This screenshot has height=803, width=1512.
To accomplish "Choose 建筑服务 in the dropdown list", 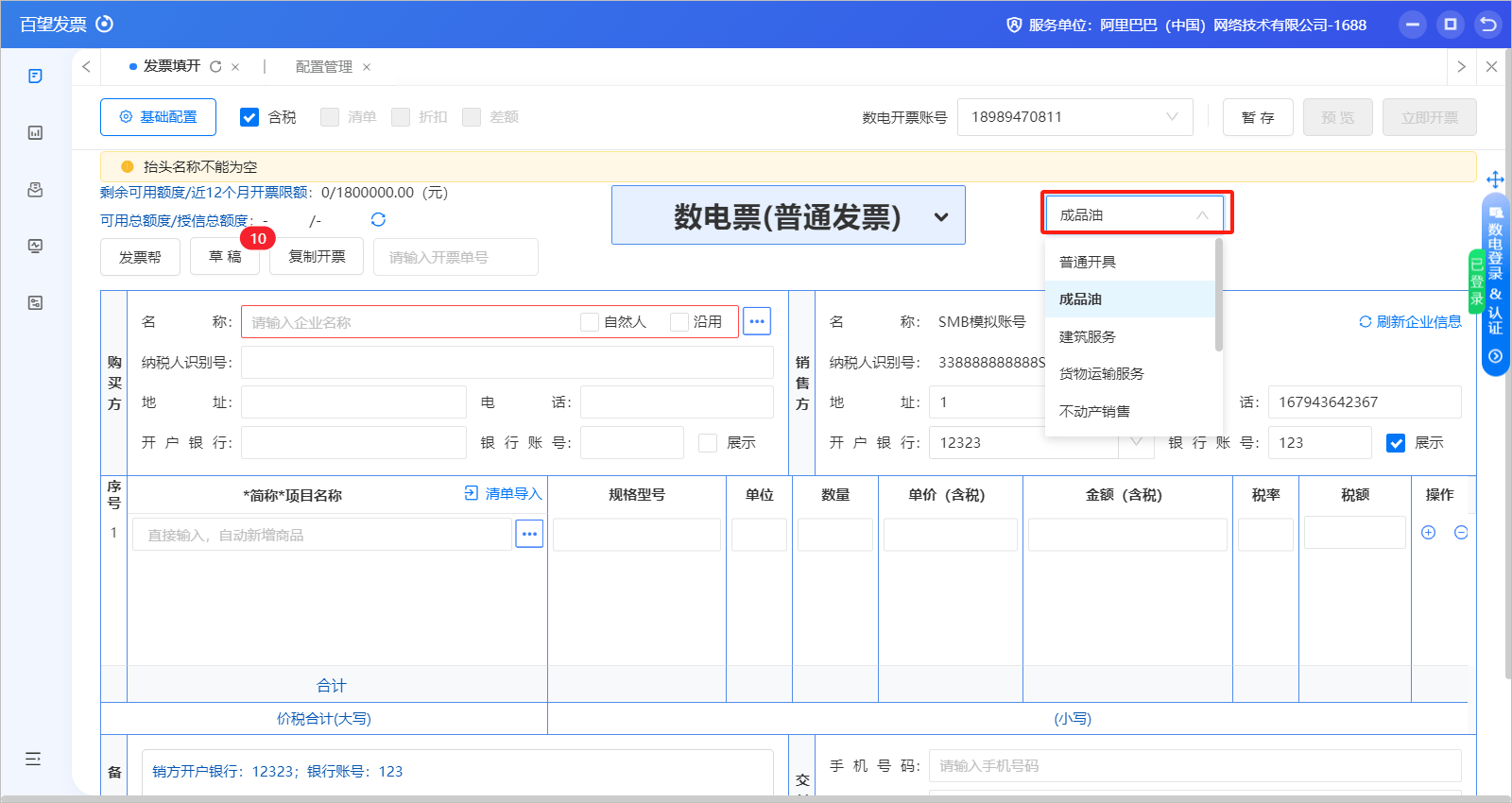I will click(x=1130, y=336).
